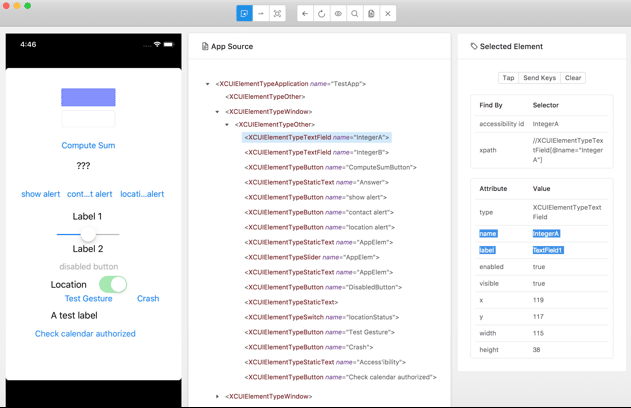Expand the last XCUIElementTypeWindow node

(217, 397)
